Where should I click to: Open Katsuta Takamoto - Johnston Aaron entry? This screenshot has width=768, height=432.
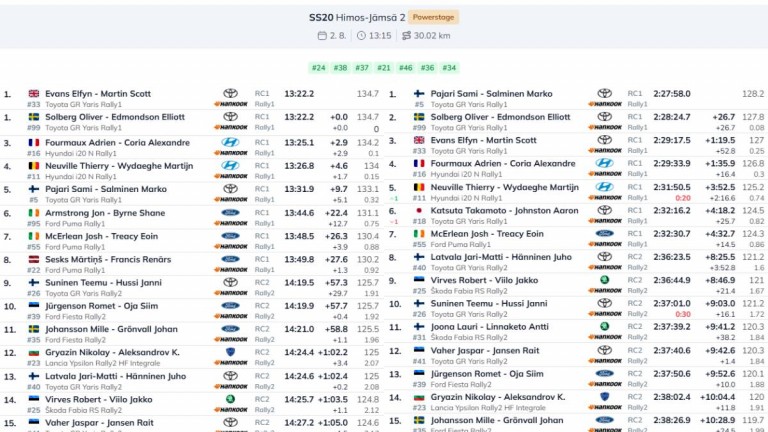(x=504, y=211)
